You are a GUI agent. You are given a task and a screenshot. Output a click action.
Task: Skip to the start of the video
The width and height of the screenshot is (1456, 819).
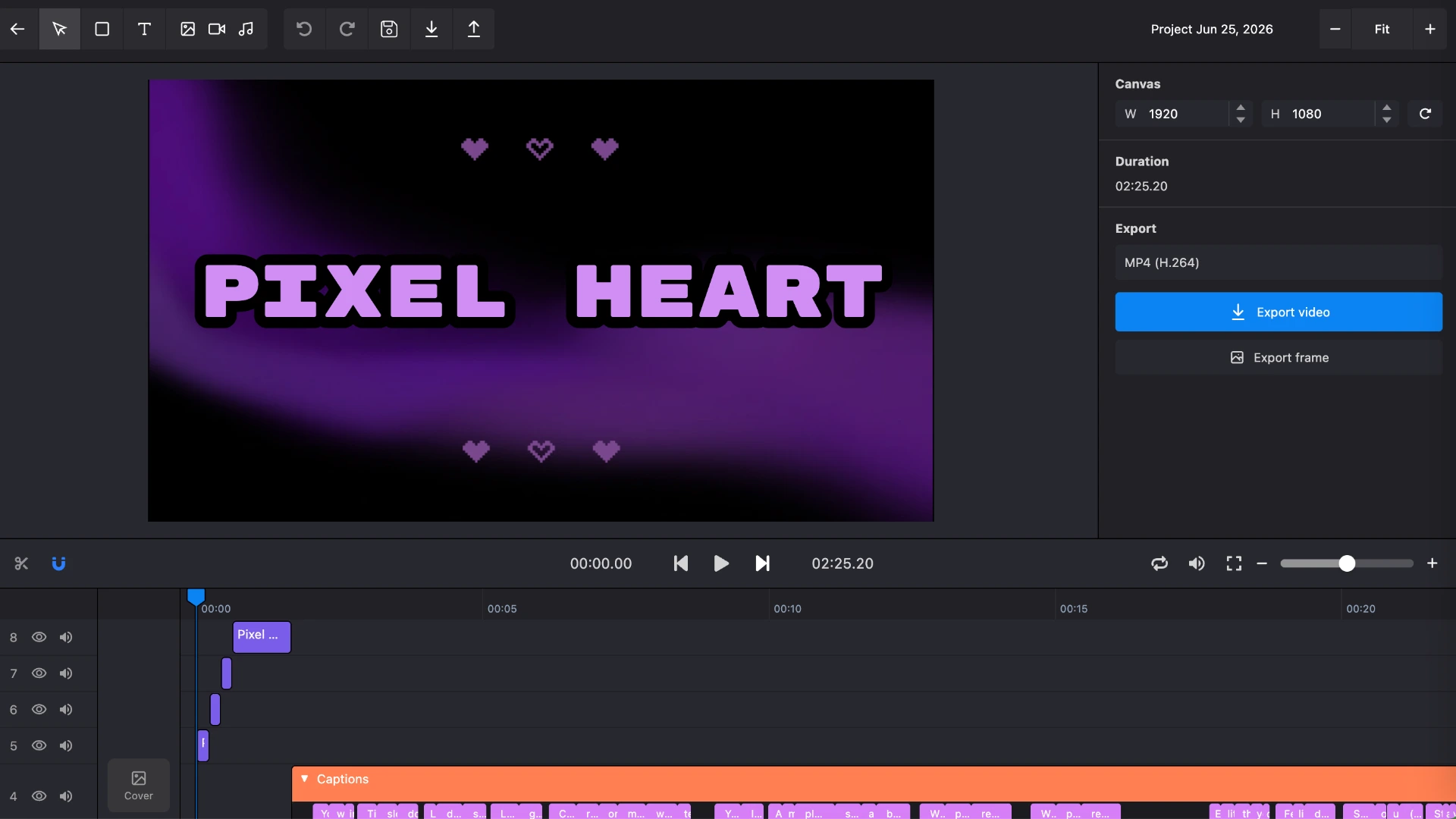click(x=681, y=563)
